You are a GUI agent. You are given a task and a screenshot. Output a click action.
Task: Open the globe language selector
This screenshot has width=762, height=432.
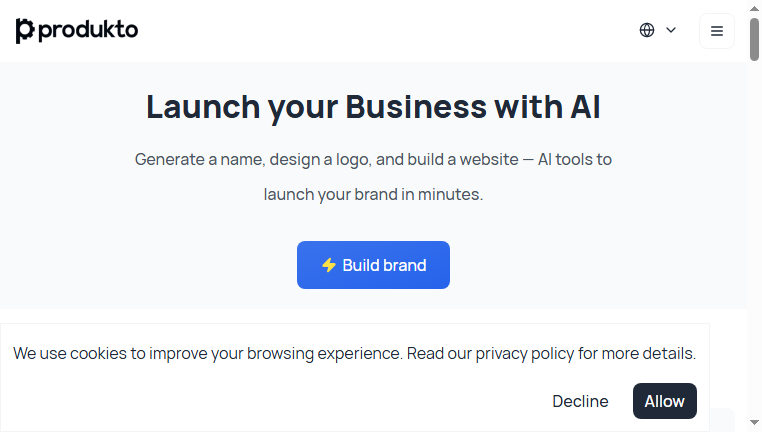(x=647, y=30)
